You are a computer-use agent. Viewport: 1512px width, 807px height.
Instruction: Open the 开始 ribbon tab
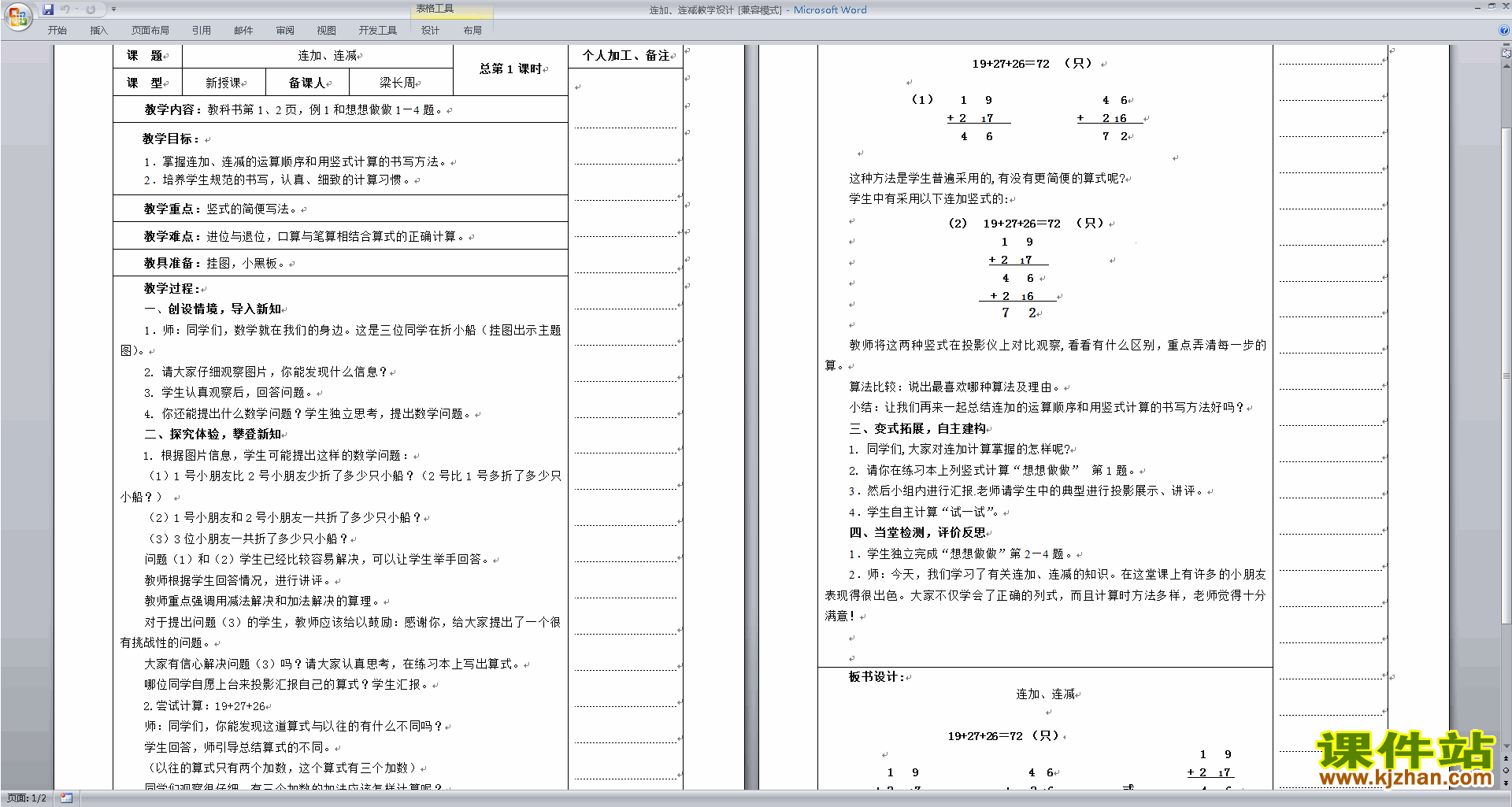click(57, 30)
